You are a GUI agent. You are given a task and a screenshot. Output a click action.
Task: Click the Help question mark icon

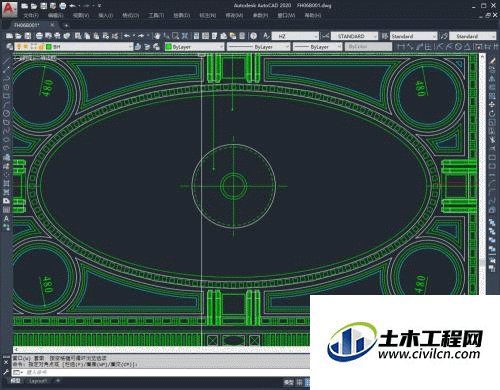pos(254,36)
